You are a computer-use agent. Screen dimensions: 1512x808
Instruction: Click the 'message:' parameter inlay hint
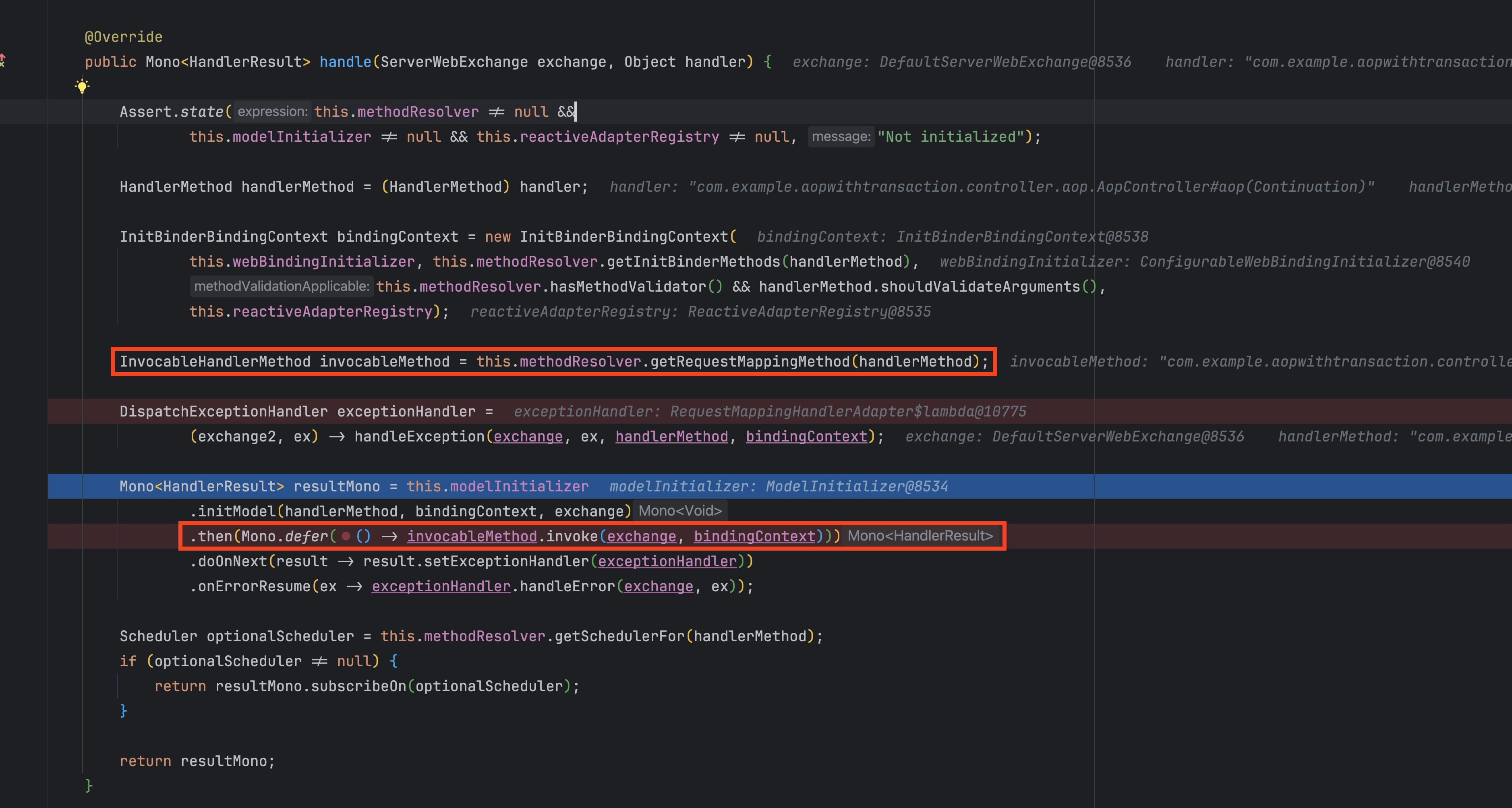pyautogui.click(x=841, y=137)
